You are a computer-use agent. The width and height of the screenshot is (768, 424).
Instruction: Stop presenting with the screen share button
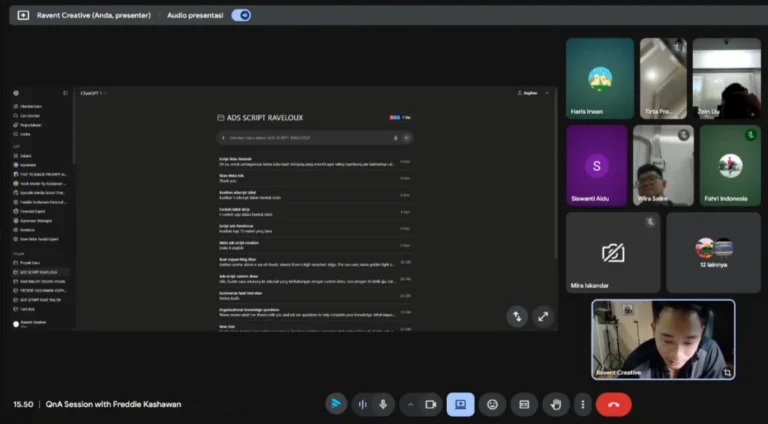point(460,404)
